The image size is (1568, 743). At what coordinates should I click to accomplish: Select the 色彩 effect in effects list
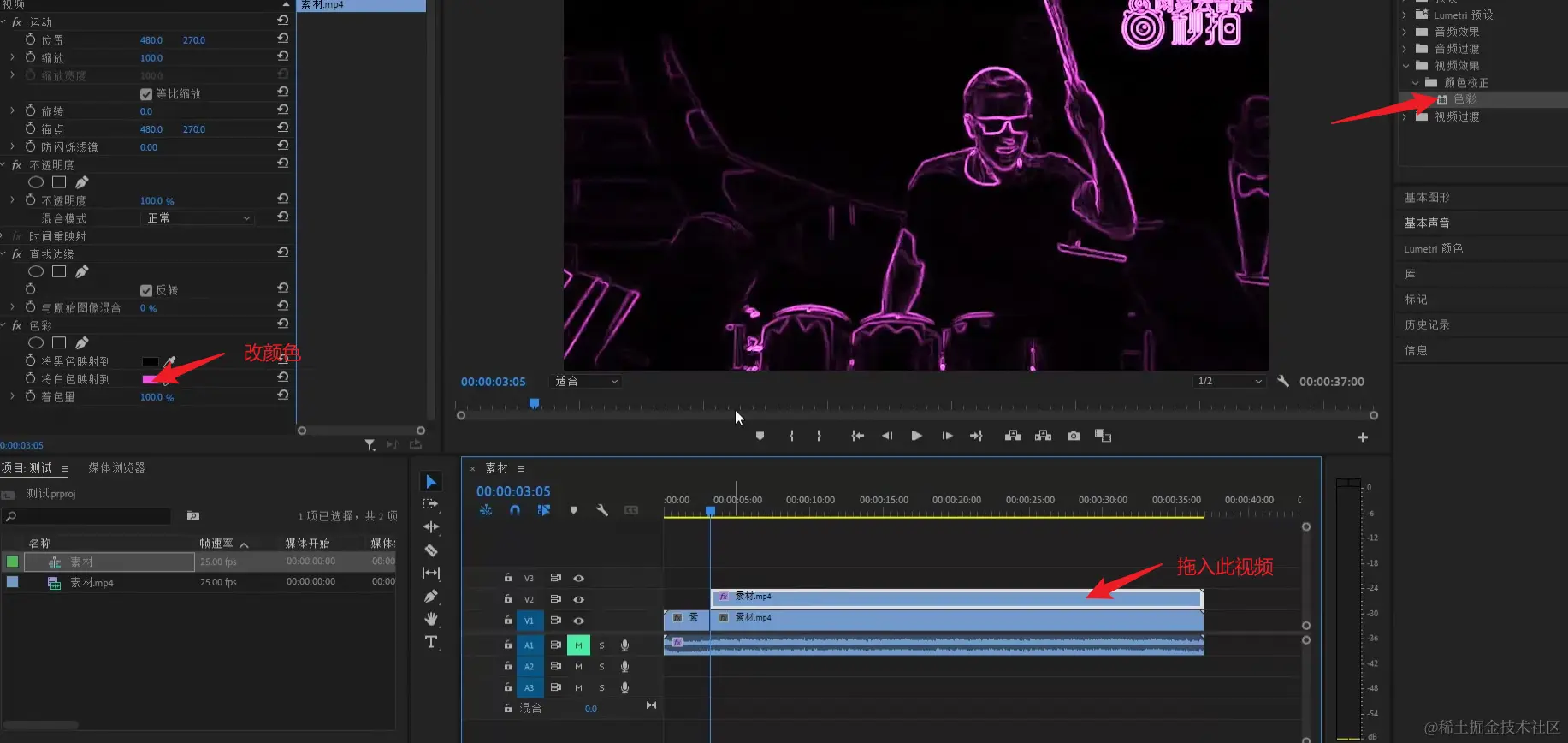coord(1464,99)
